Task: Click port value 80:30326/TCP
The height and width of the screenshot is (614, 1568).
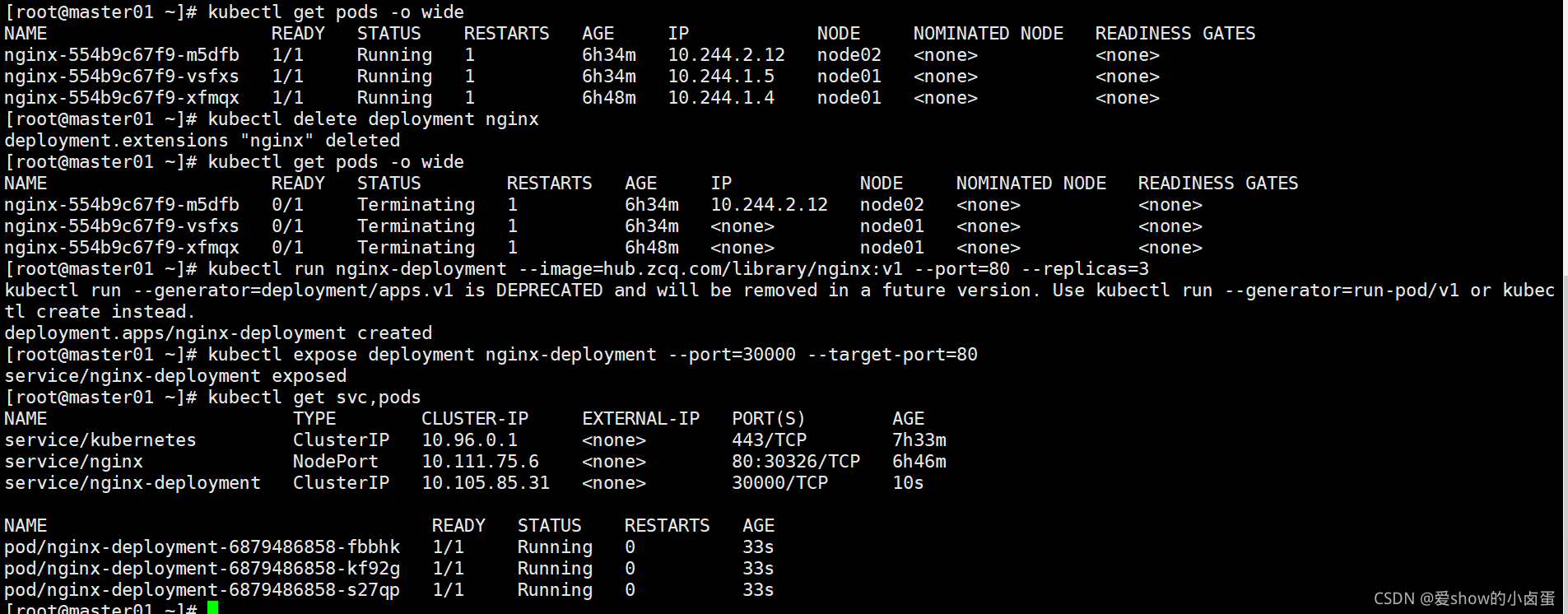Action: [796, 462]
